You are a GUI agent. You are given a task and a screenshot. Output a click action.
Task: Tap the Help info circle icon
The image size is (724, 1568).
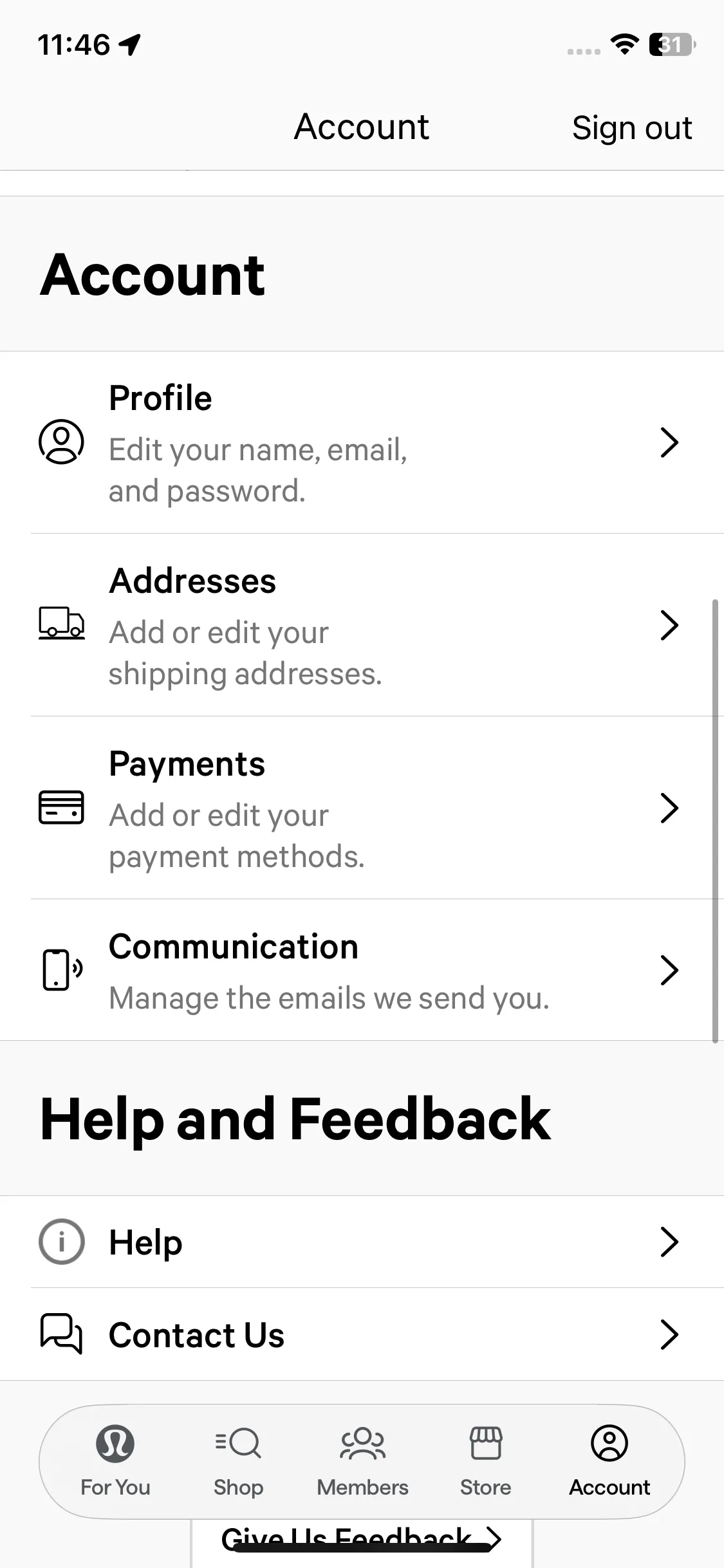point(61,1241)
